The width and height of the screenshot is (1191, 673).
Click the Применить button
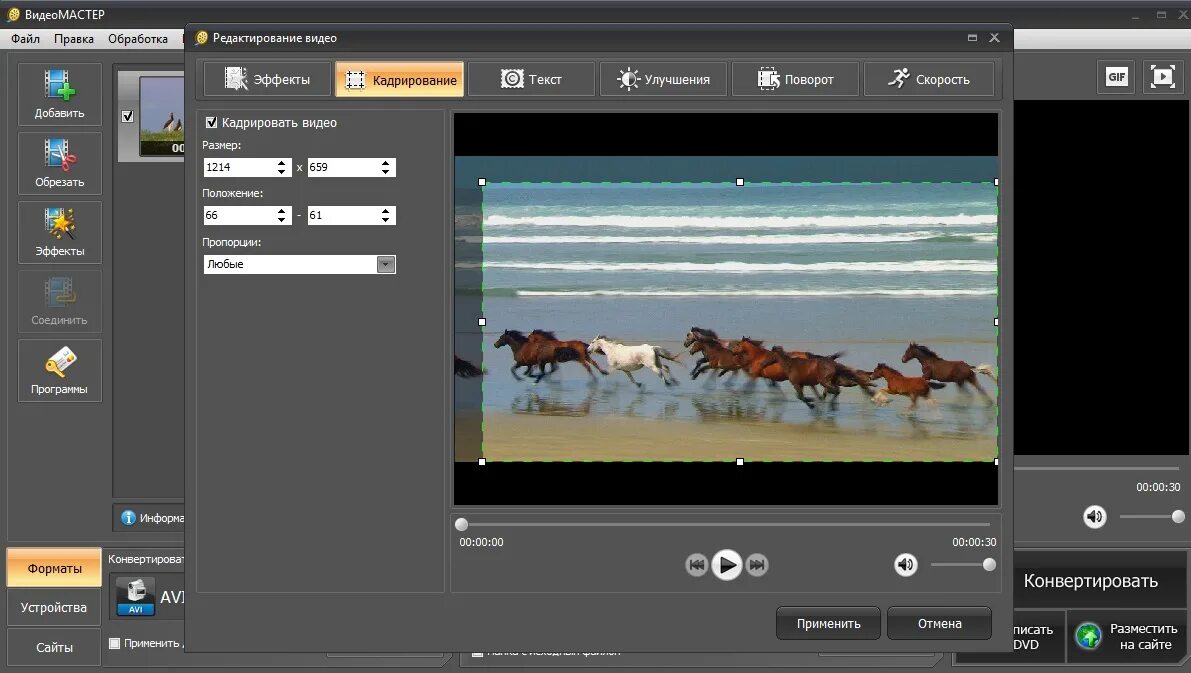(x=828, y=624)
